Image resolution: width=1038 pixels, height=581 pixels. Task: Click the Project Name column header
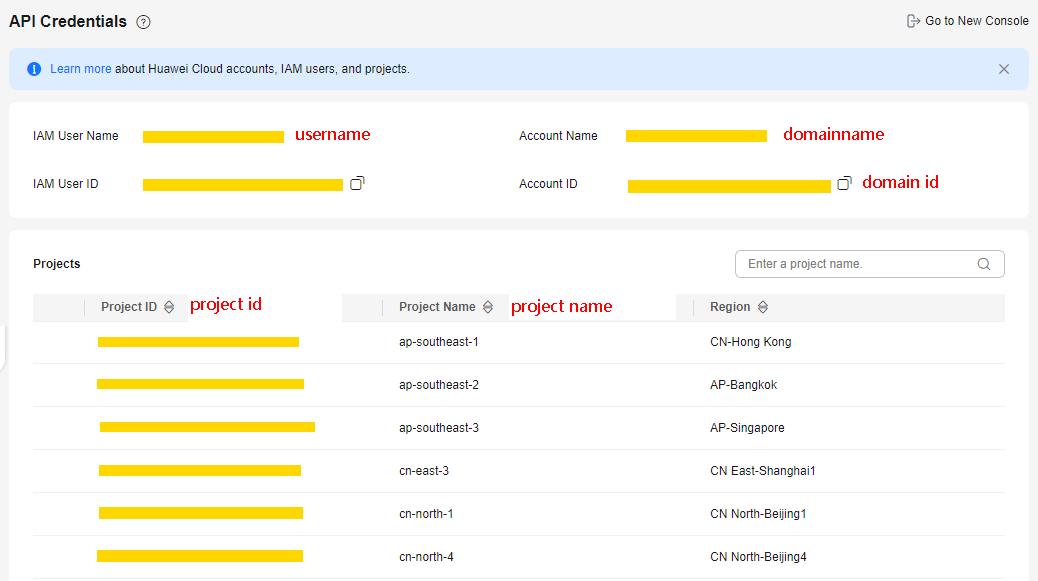(437, 307)
